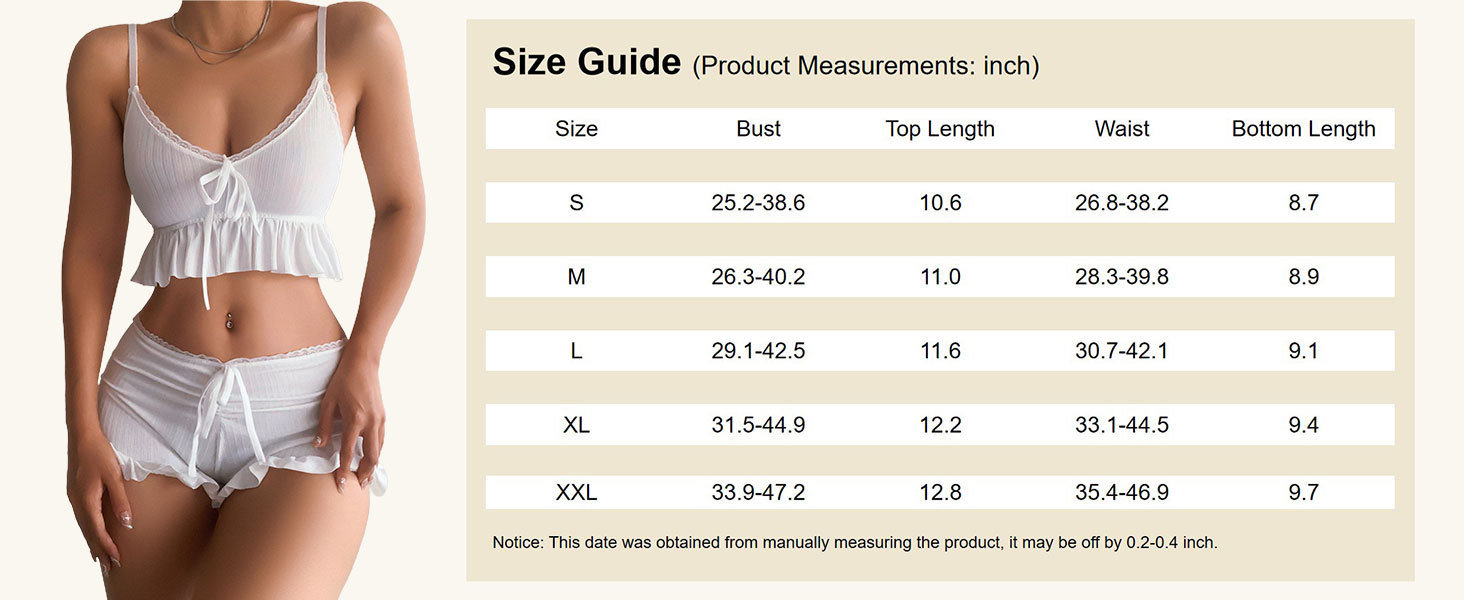1464x600 pixels.
Task: Click the 9.4 bottom length value
Action: pyautogui.click(x=1303, y=425)
